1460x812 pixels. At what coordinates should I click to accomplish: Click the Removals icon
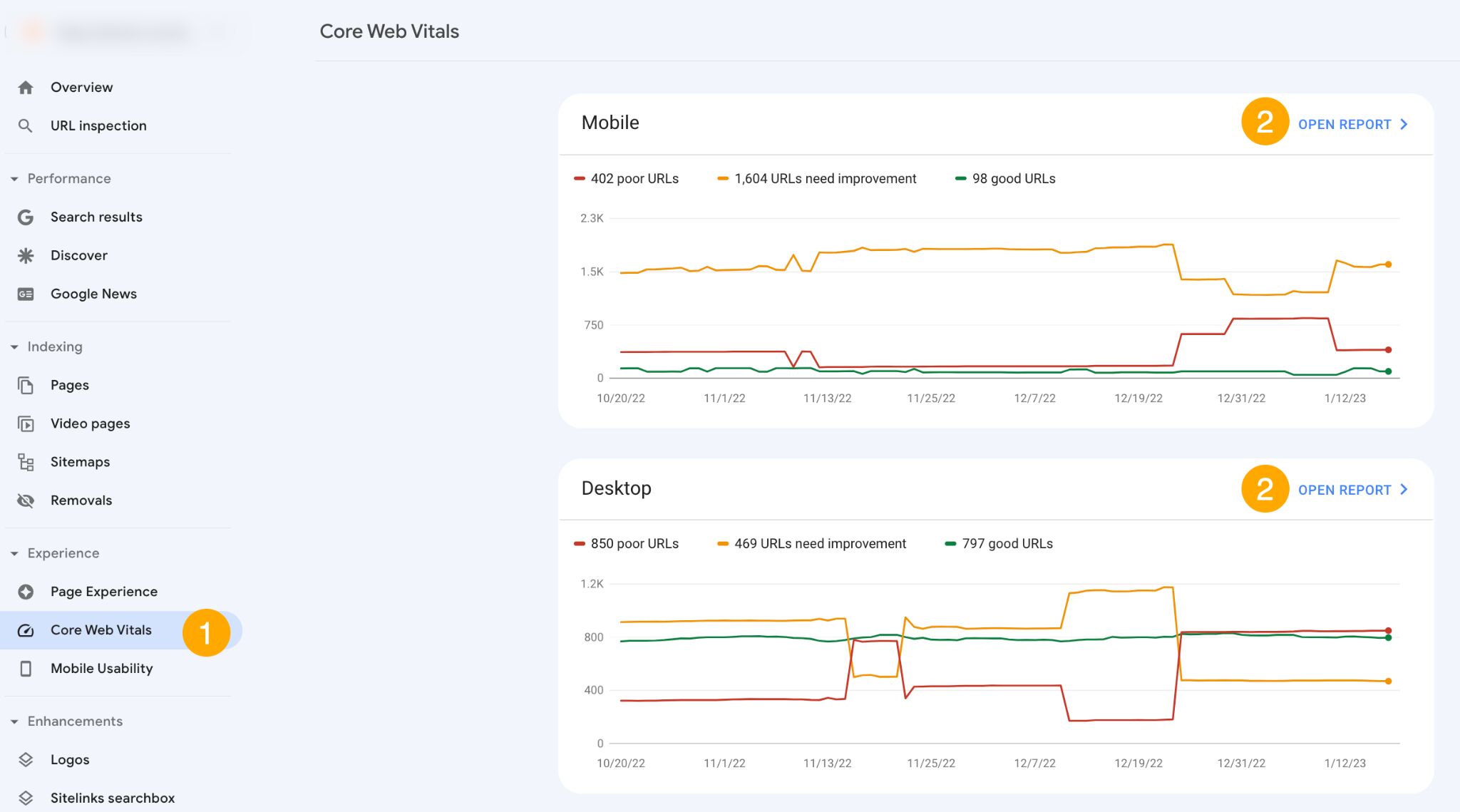click(x=27, y=499)
